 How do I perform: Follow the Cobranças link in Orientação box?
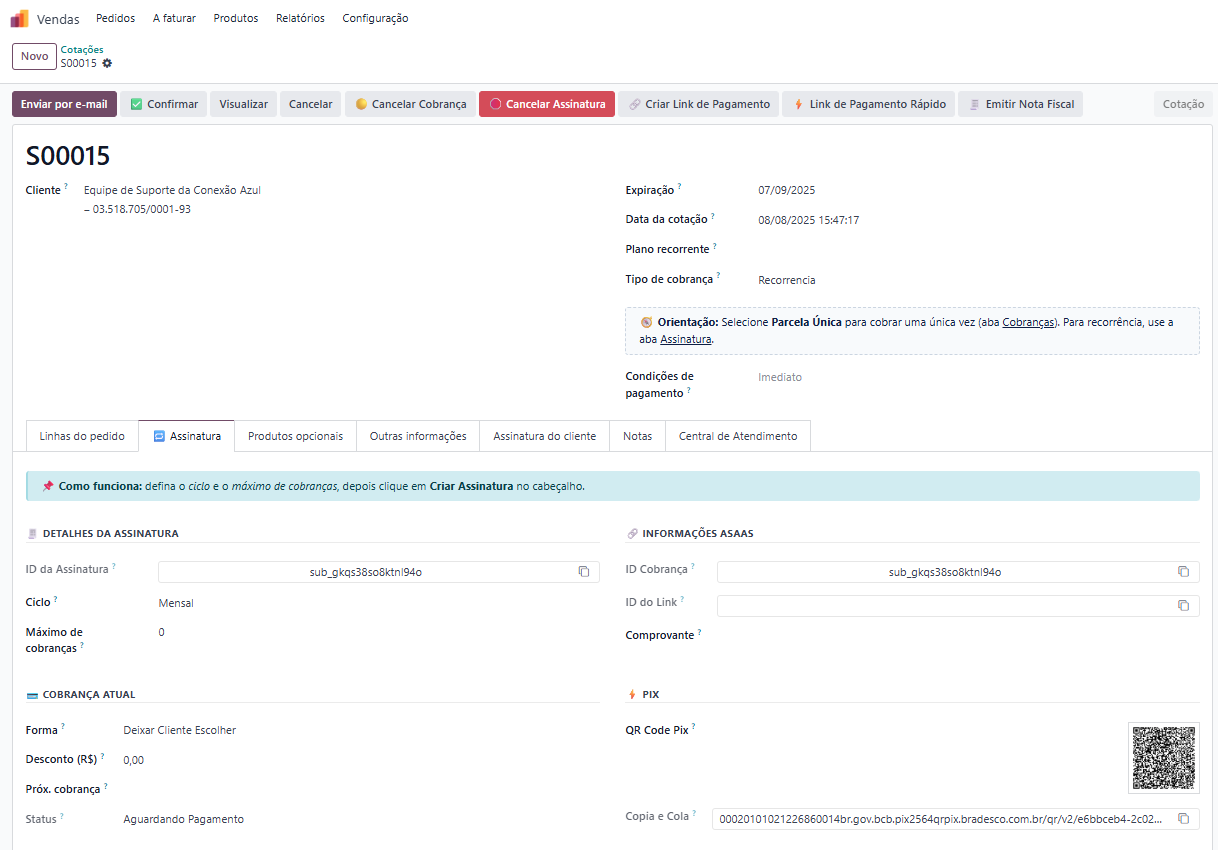click(1029, 323)
